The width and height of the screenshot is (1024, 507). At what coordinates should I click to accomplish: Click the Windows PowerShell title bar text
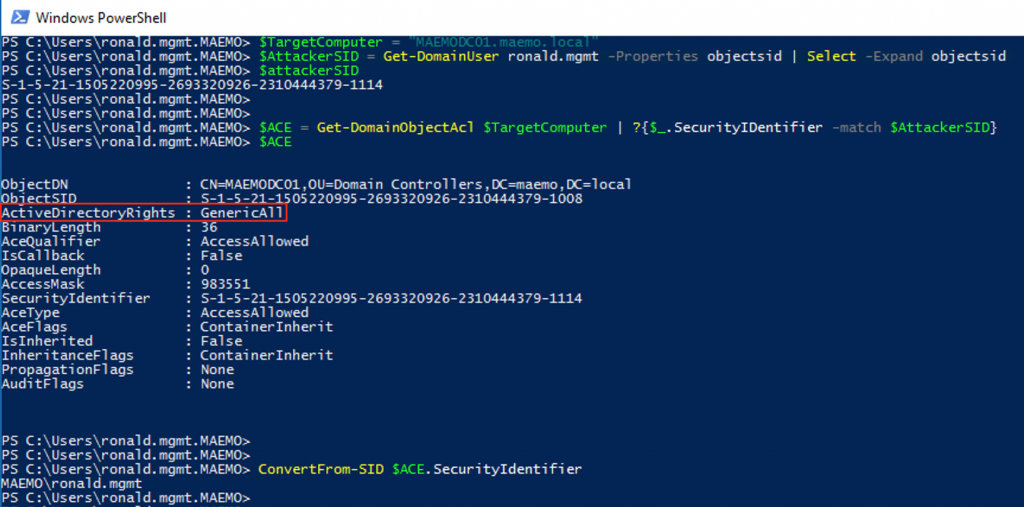click(103, 18)
